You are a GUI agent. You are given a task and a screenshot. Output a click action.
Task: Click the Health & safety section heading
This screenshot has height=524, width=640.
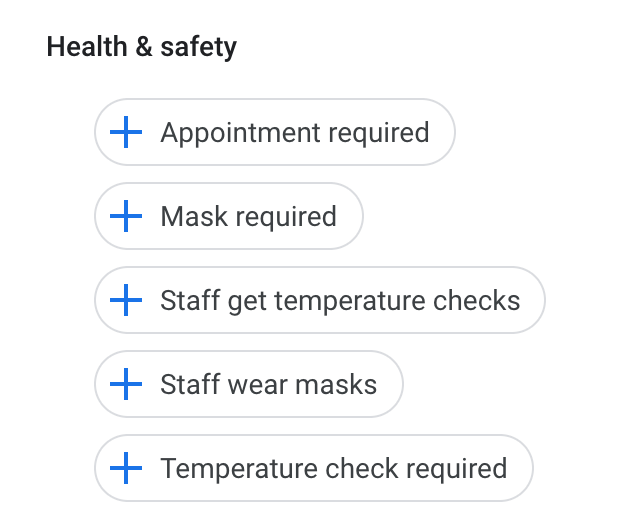coord(142,47)
